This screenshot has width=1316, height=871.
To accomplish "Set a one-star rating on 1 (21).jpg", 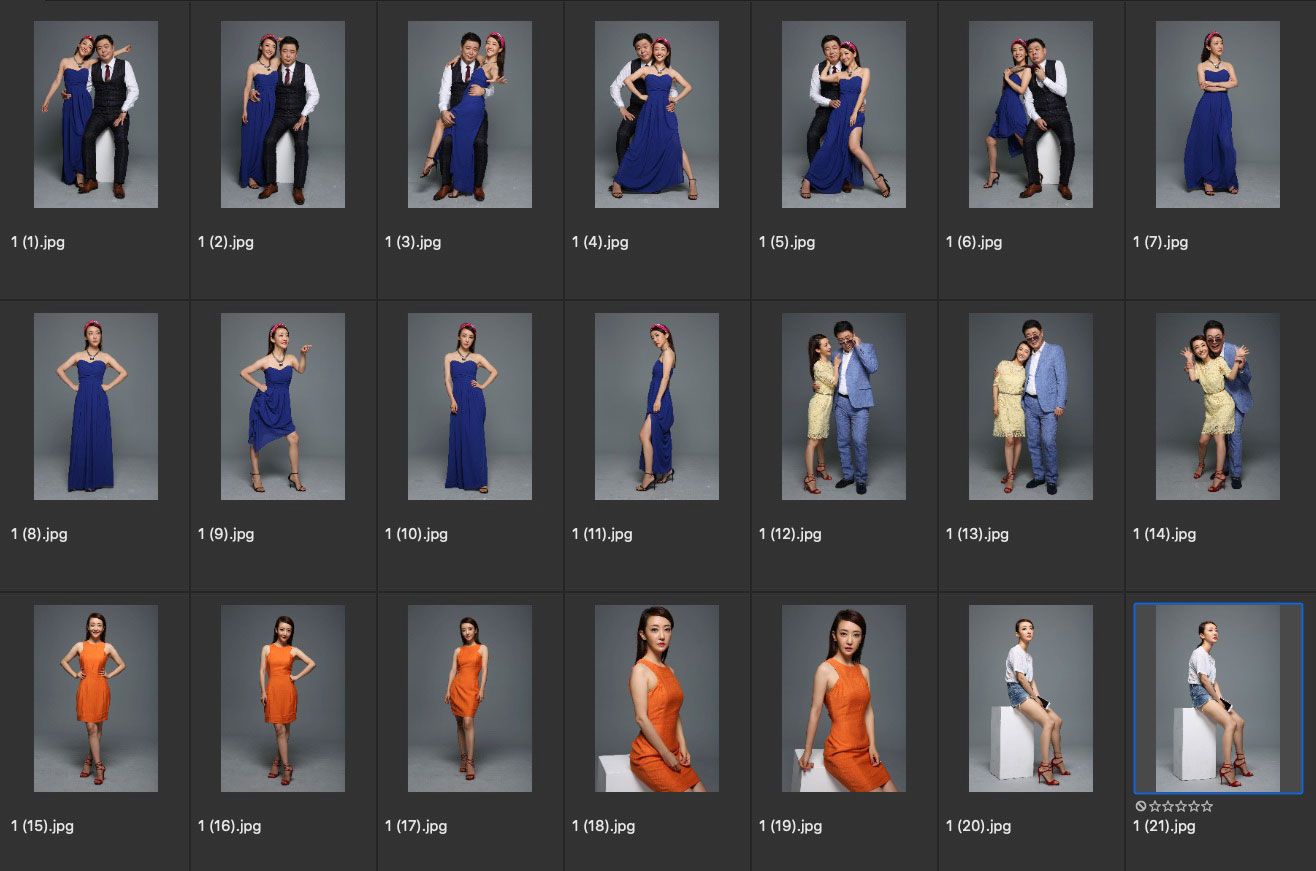I will pyautogui.click(x=1155, y=806).
